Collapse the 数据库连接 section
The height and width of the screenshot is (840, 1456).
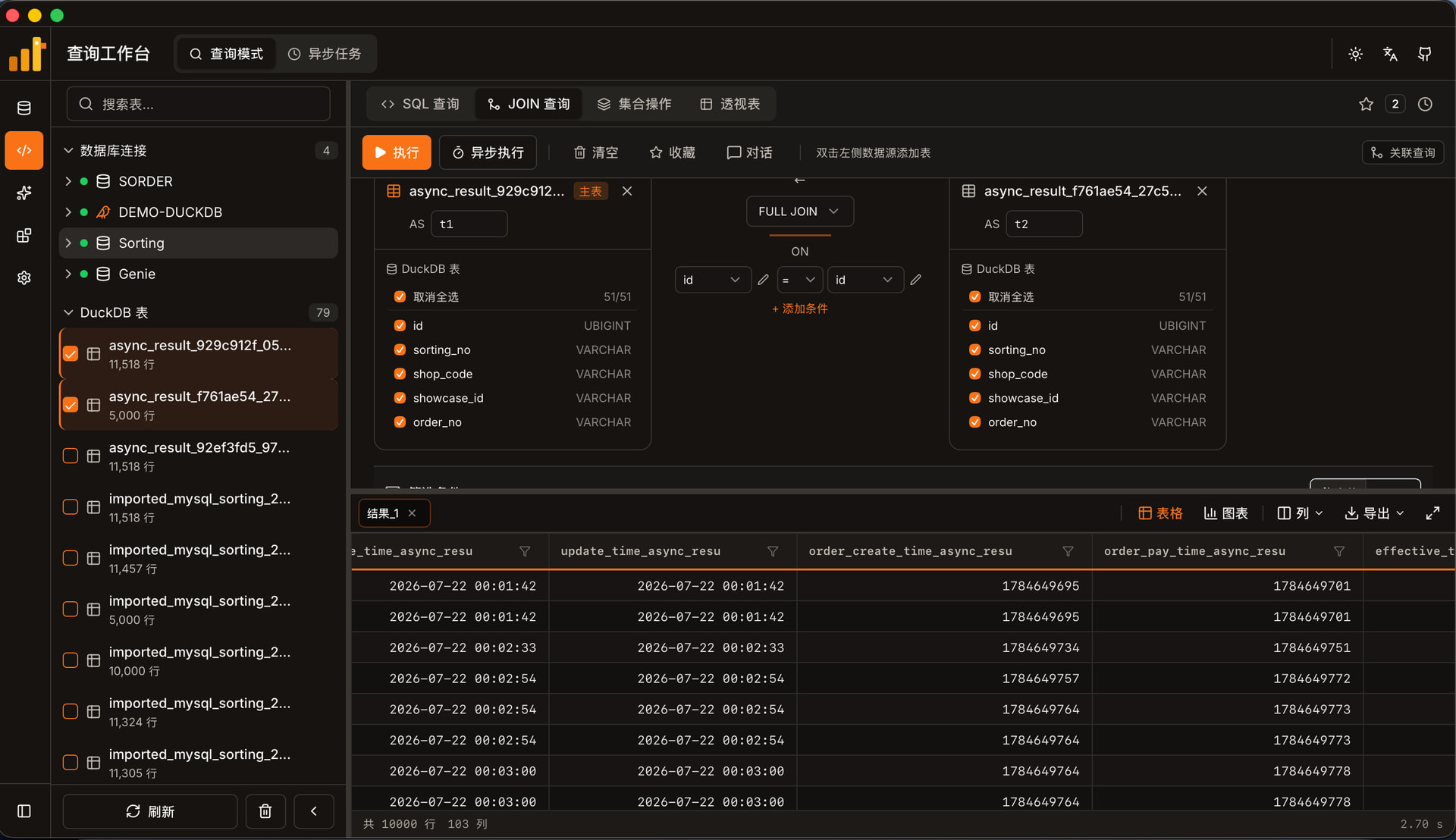click(68, 151)
